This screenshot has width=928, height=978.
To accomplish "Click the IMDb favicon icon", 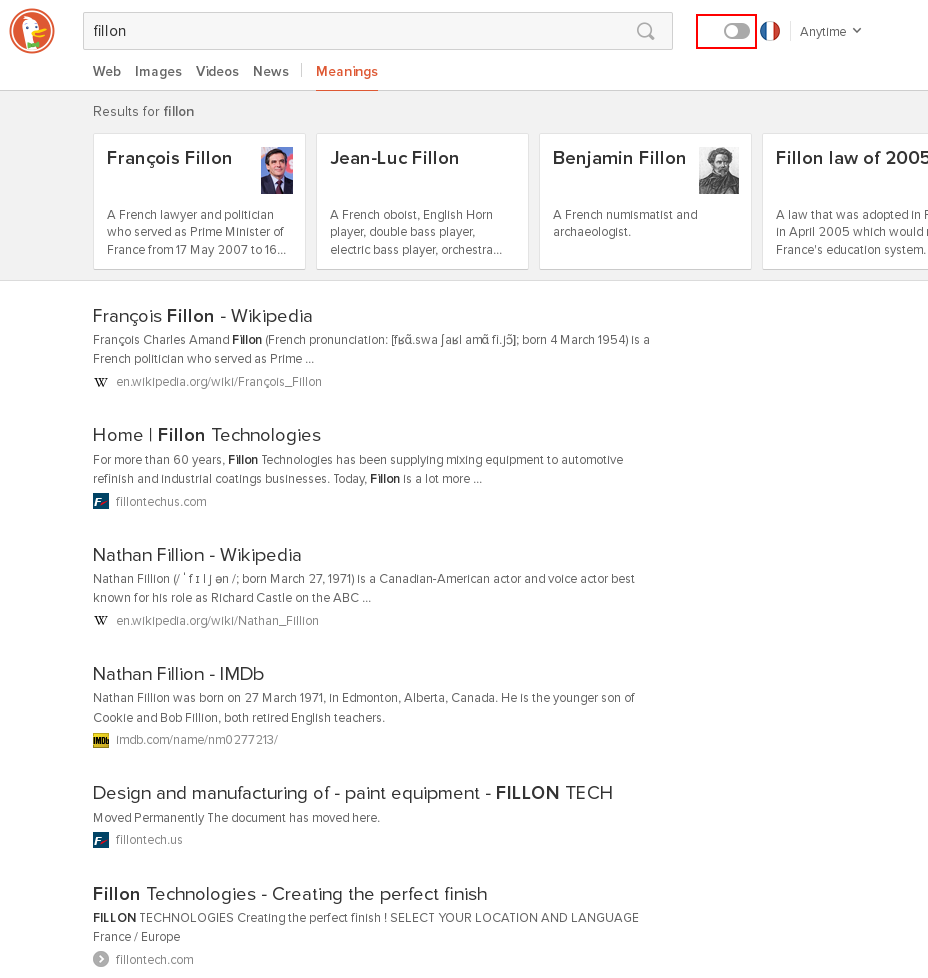I will [x=101, y=740].
